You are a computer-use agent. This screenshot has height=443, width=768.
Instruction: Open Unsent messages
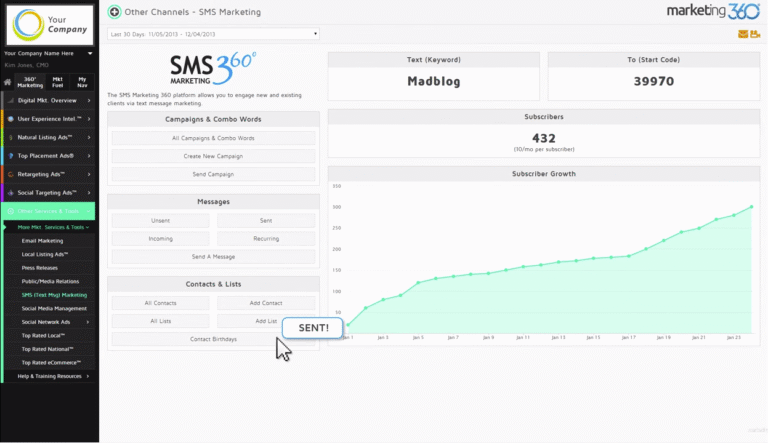coord(160,221)
